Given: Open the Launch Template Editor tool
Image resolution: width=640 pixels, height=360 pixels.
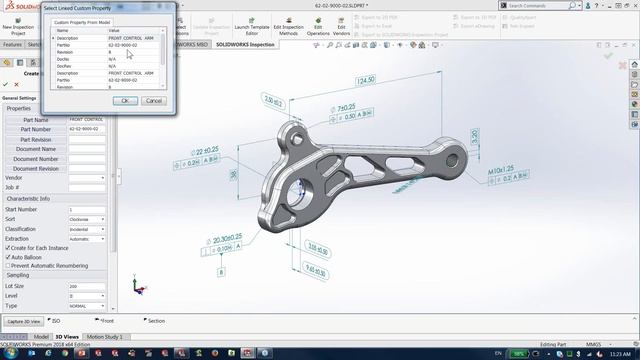Looking at the screenshot, I should coord(252,26).
